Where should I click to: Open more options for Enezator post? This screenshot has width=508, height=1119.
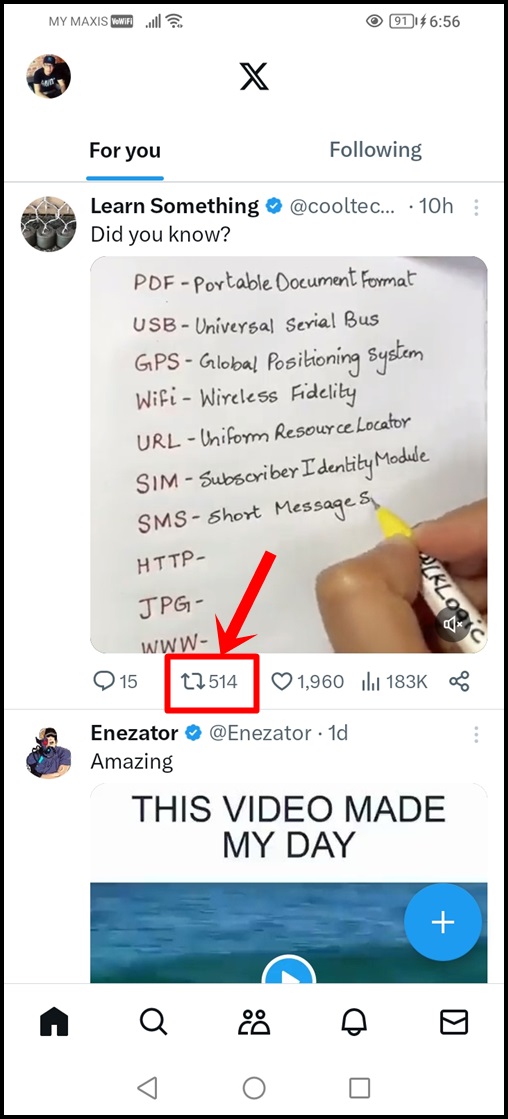476,734
